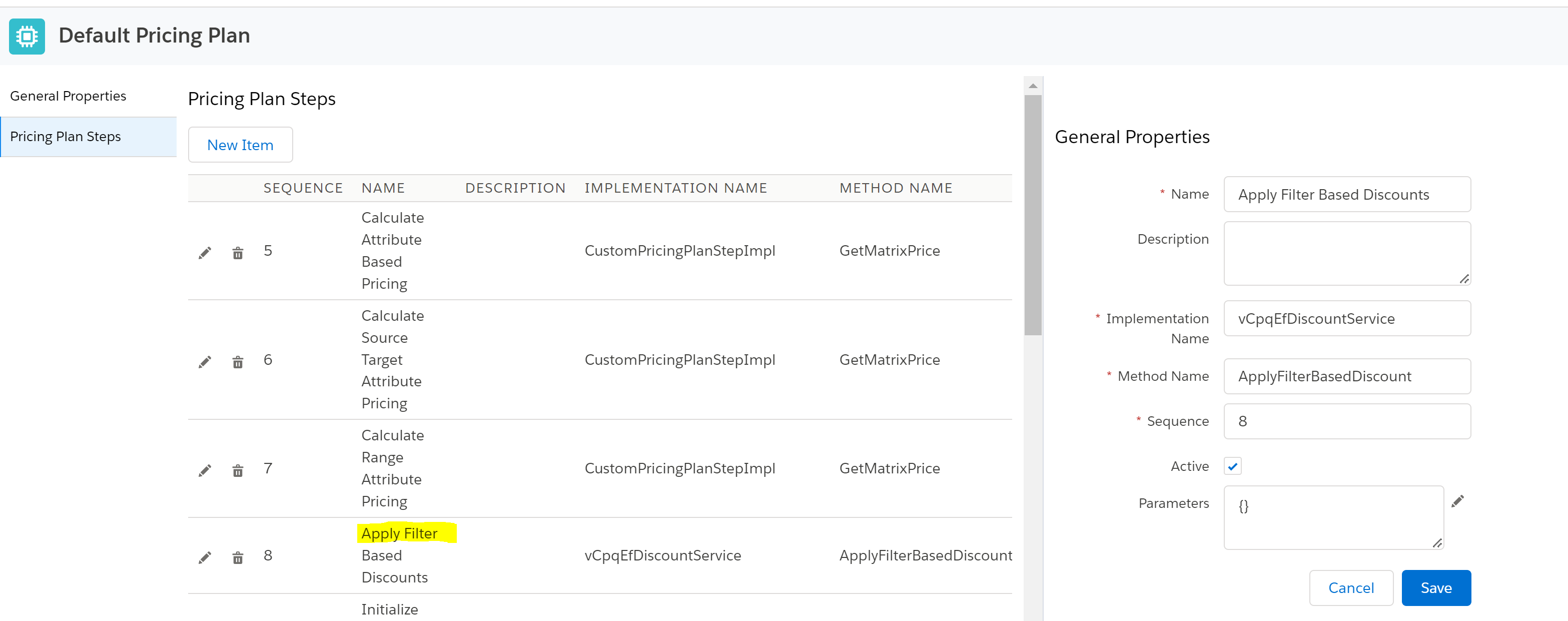Open the Parameters editor with its pencil icon
Screen dimensions: 1568x621
[1457, 501]
